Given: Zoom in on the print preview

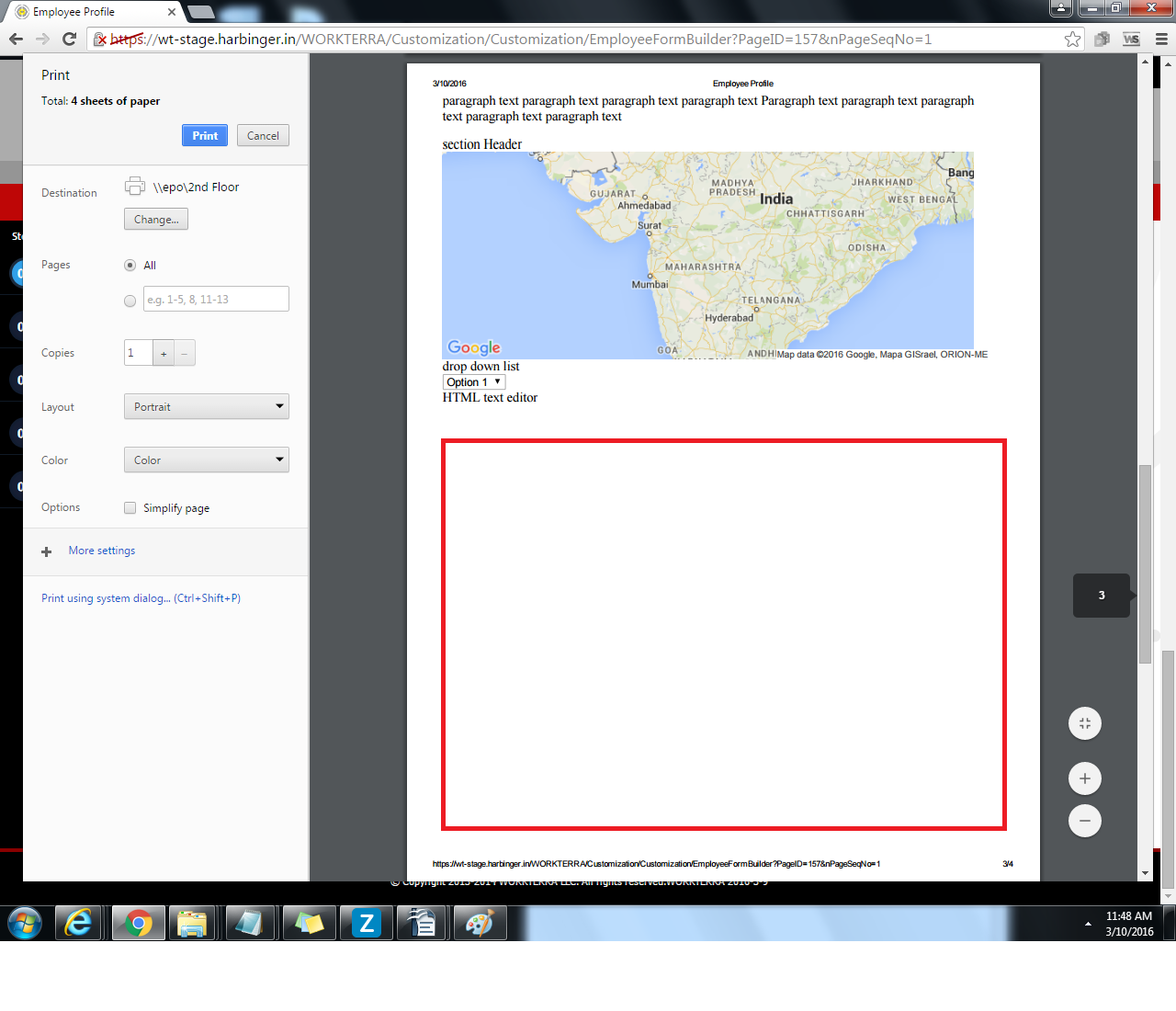Looking at the screenshot, I should tap(1085, 778).
